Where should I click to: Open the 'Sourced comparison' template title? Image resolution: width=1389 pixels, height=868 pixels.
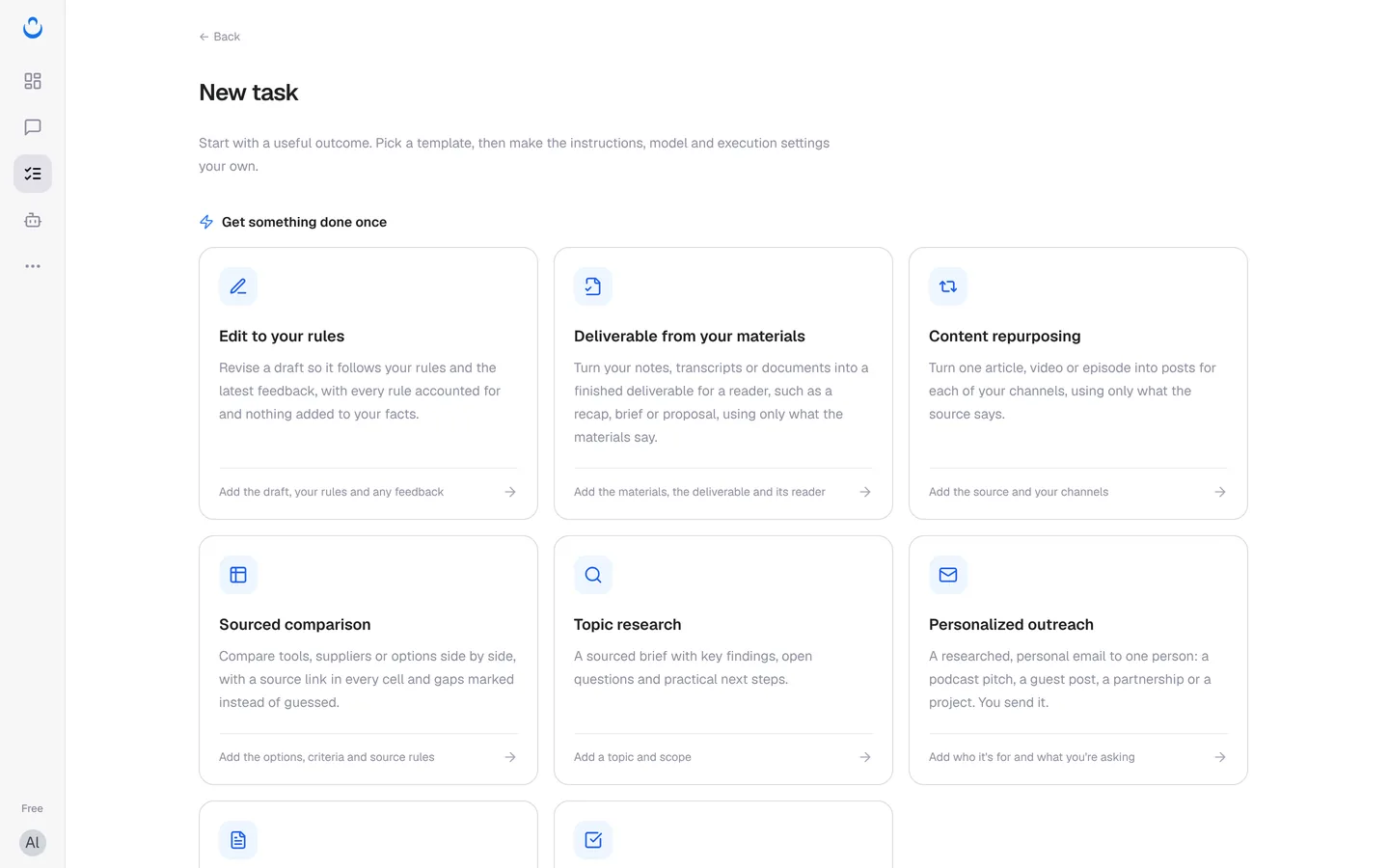295,625
